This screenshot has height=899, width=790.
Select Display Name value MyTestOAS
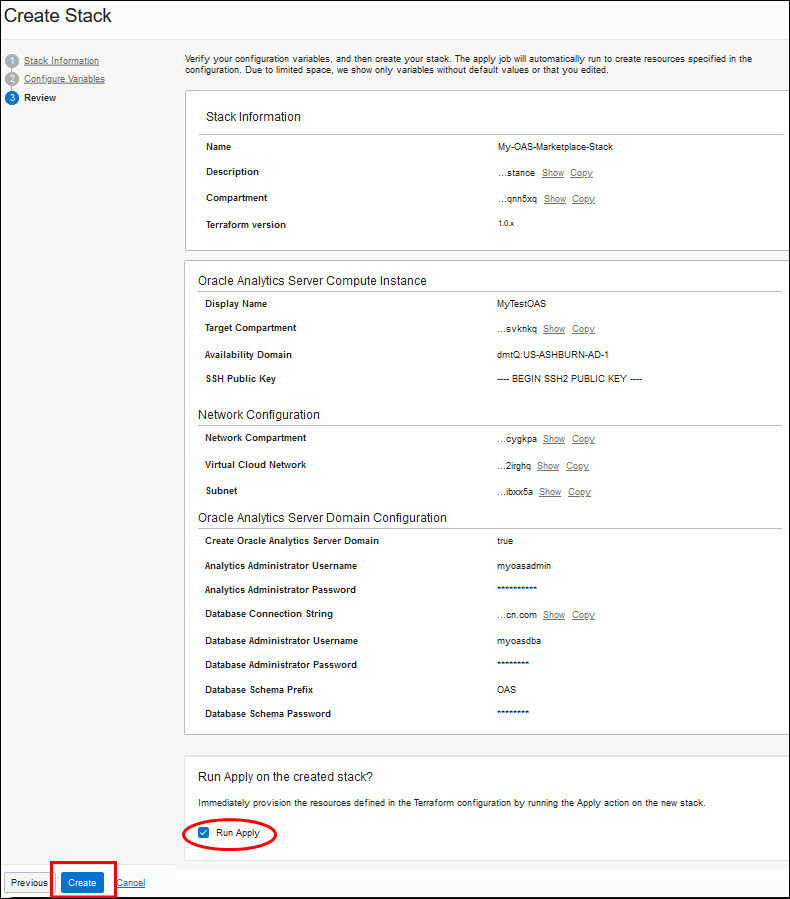(521, 304)
